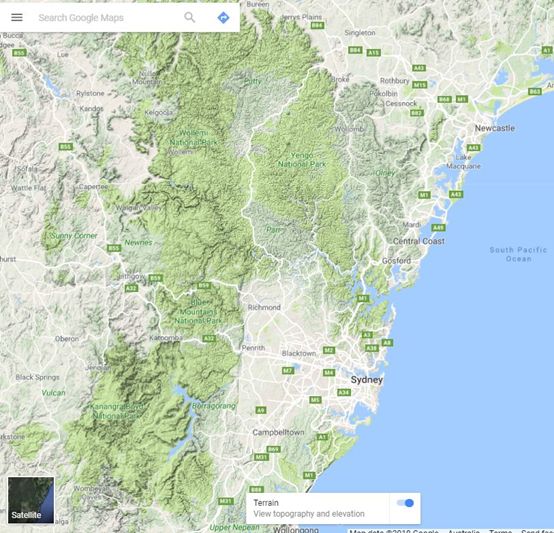Click the Rylstone label
The width and height of the screenshot is (554, 533).
(90, 93)
